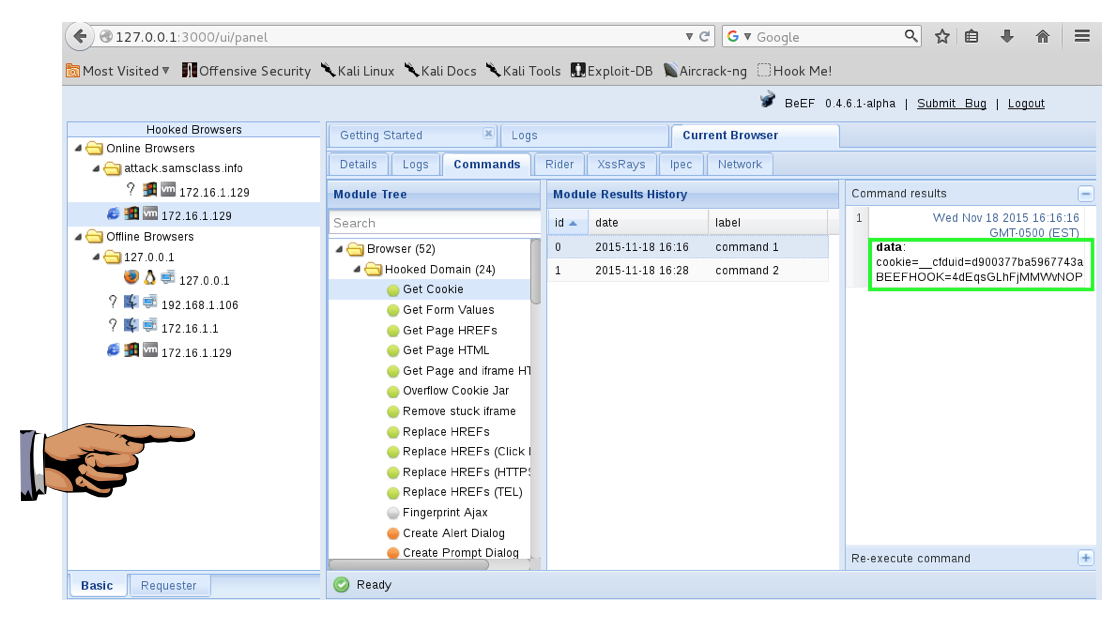The image size is (1120, 622).
Task: Click the downloads arrow icon
Action: [x=1007, y=36]
